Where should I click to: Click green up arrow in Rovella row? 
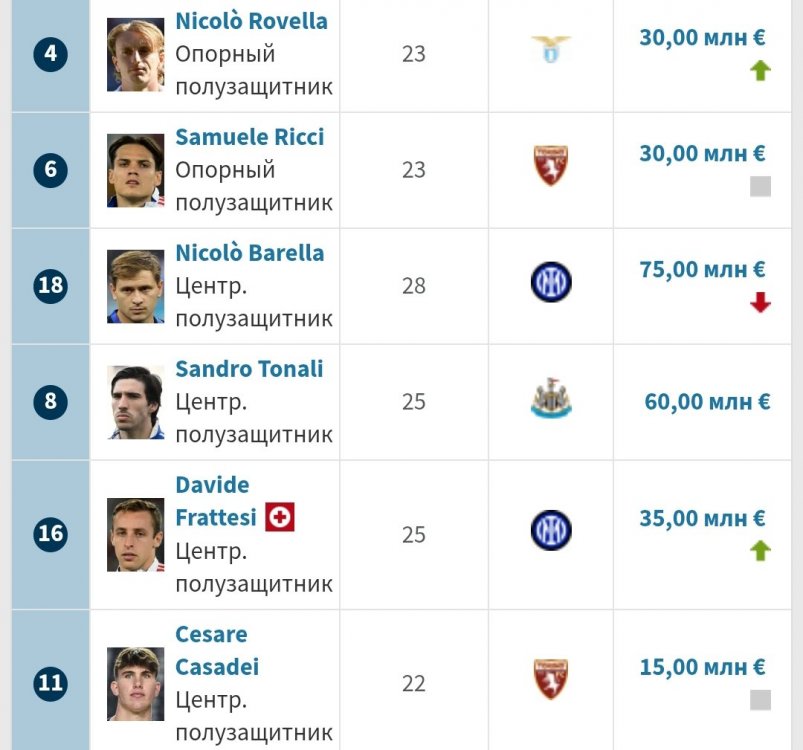tap(760, 71)
